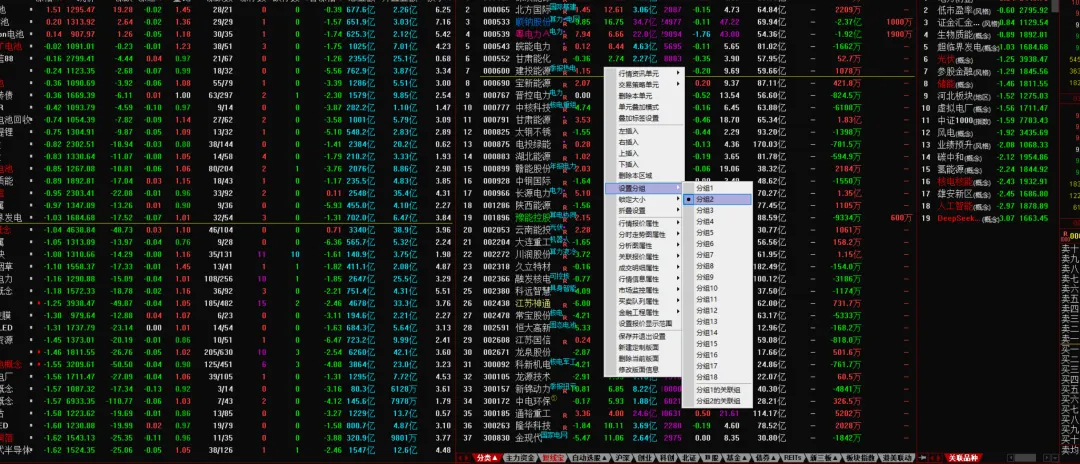Select 分组13 group option

(x=716, y=321)
